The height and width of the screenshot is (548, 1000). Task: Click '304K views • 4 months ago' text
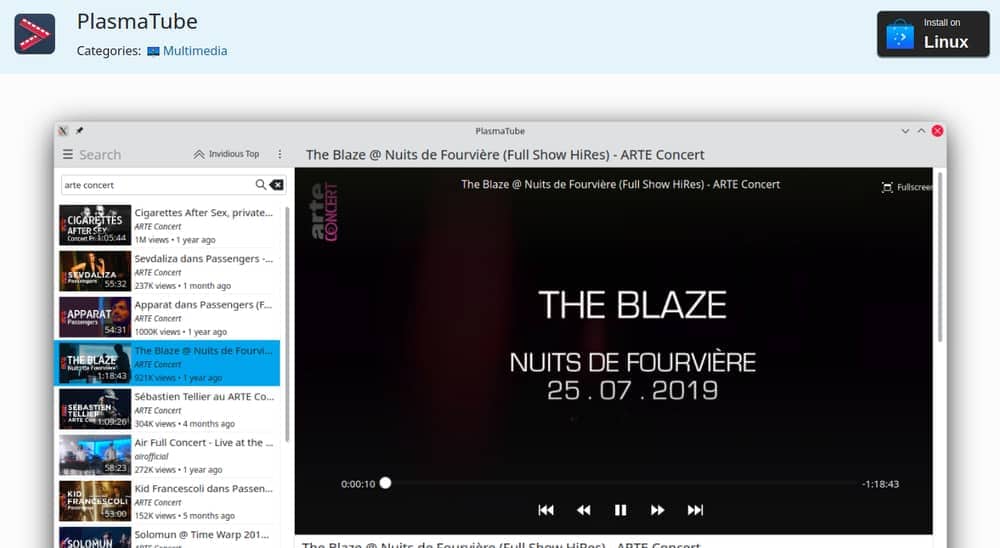coord(184,424)
